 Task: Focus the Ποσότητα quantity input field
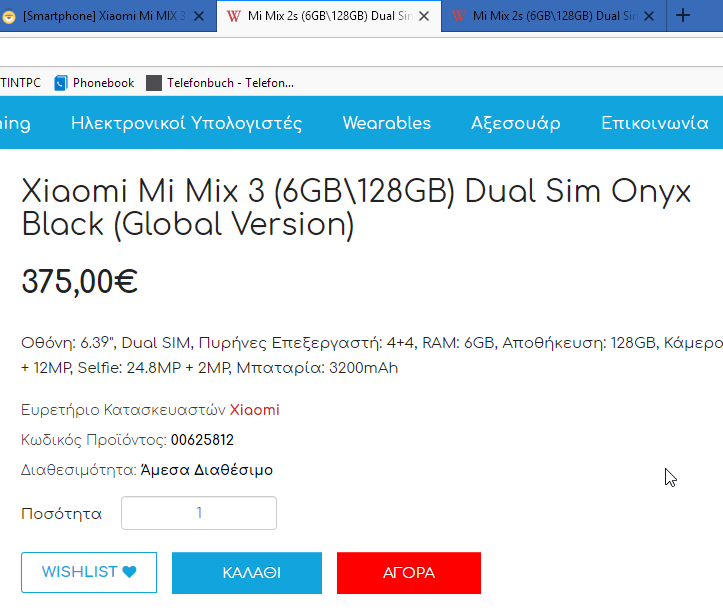[199, 513]
